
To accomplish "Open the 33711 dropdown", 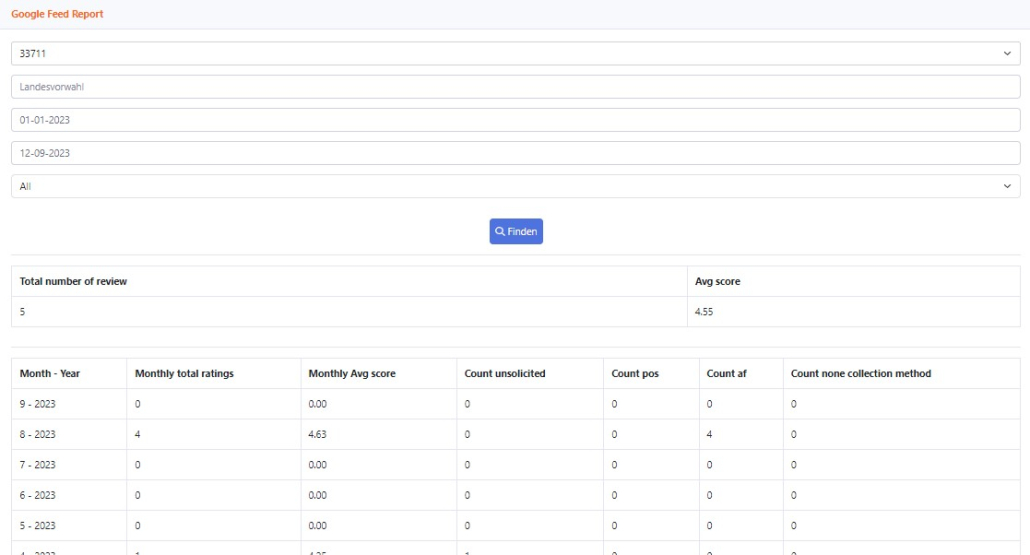I will pyautogui.click(x=516, y=54).
